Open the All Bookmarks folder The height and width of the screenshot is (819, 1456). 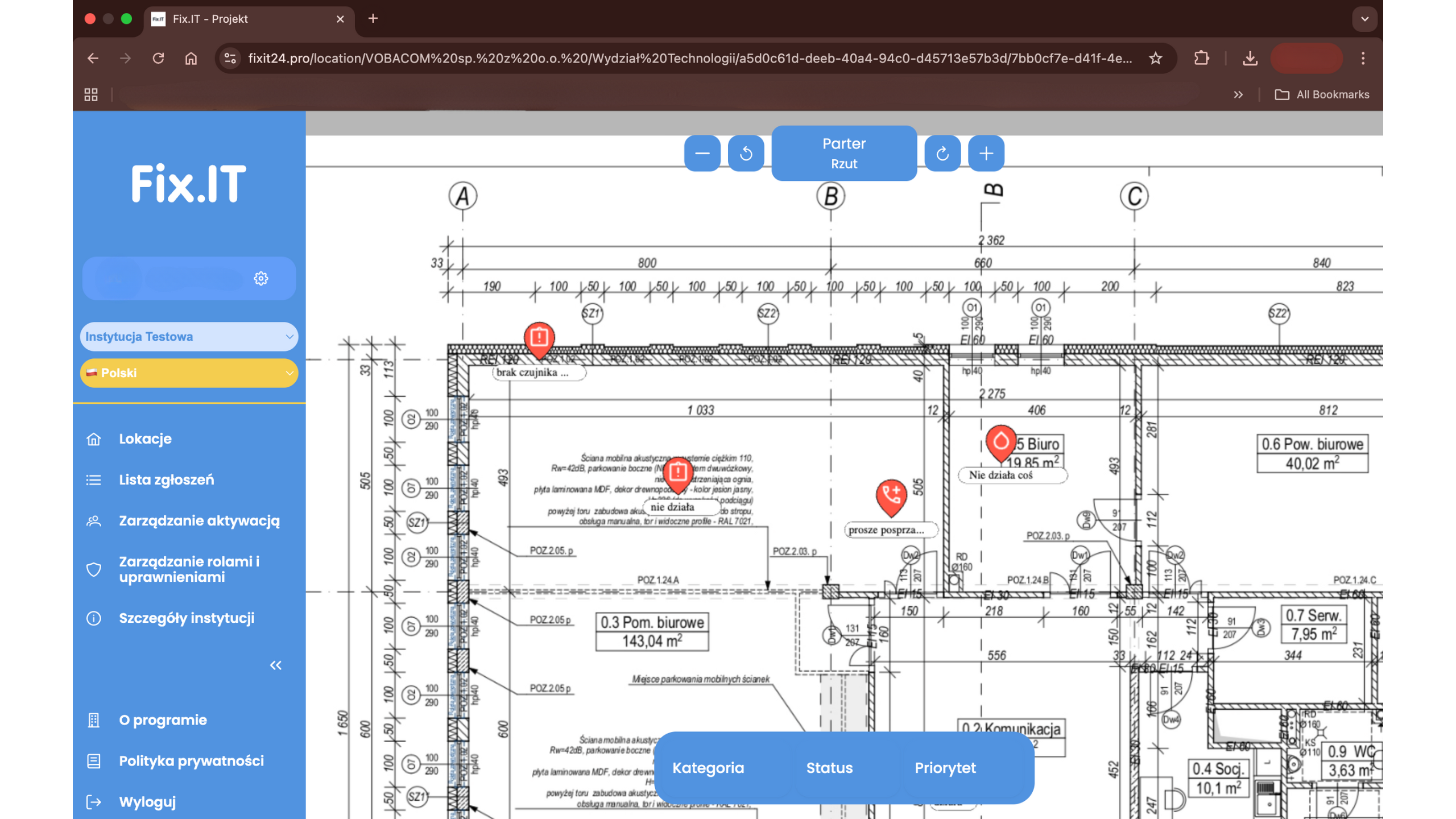pos(1322,94)
